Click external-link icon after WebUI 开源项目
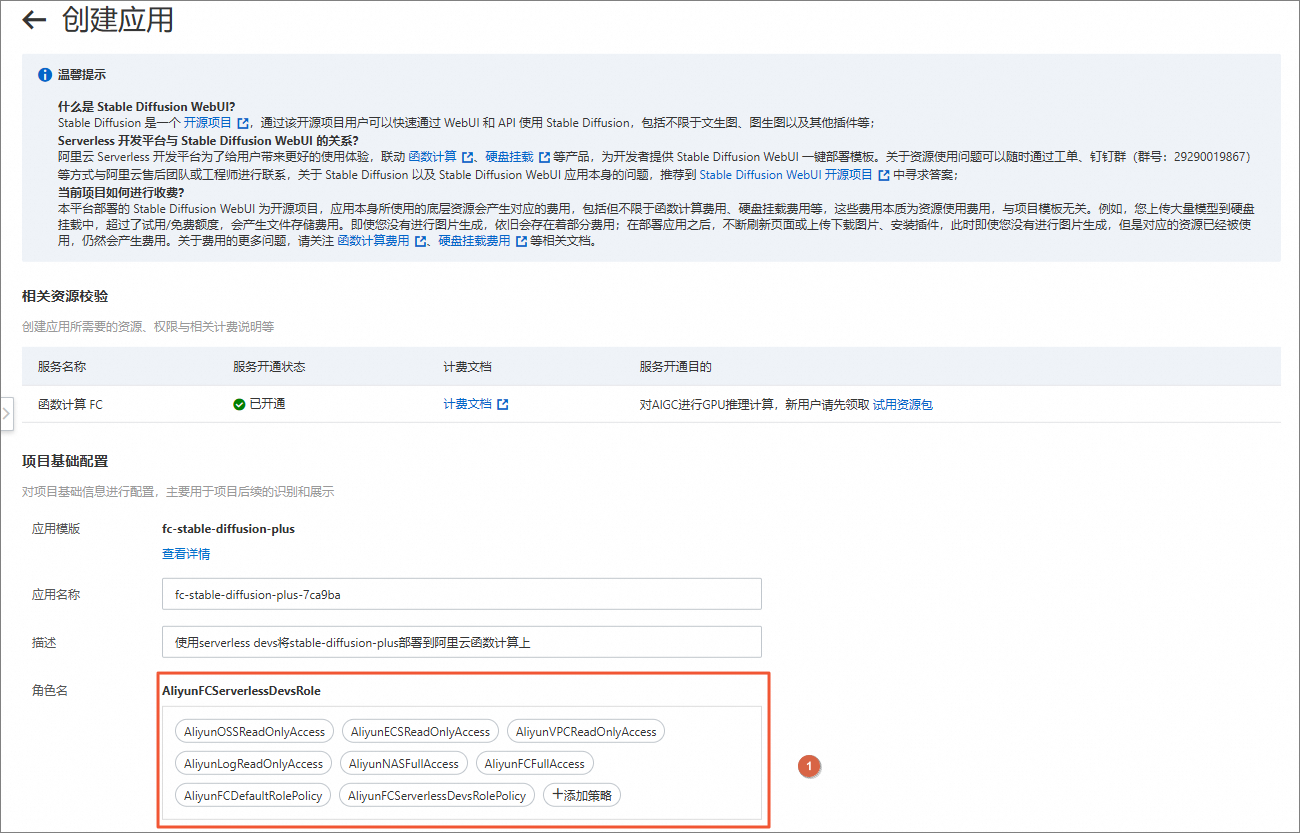 pos(884,174)
